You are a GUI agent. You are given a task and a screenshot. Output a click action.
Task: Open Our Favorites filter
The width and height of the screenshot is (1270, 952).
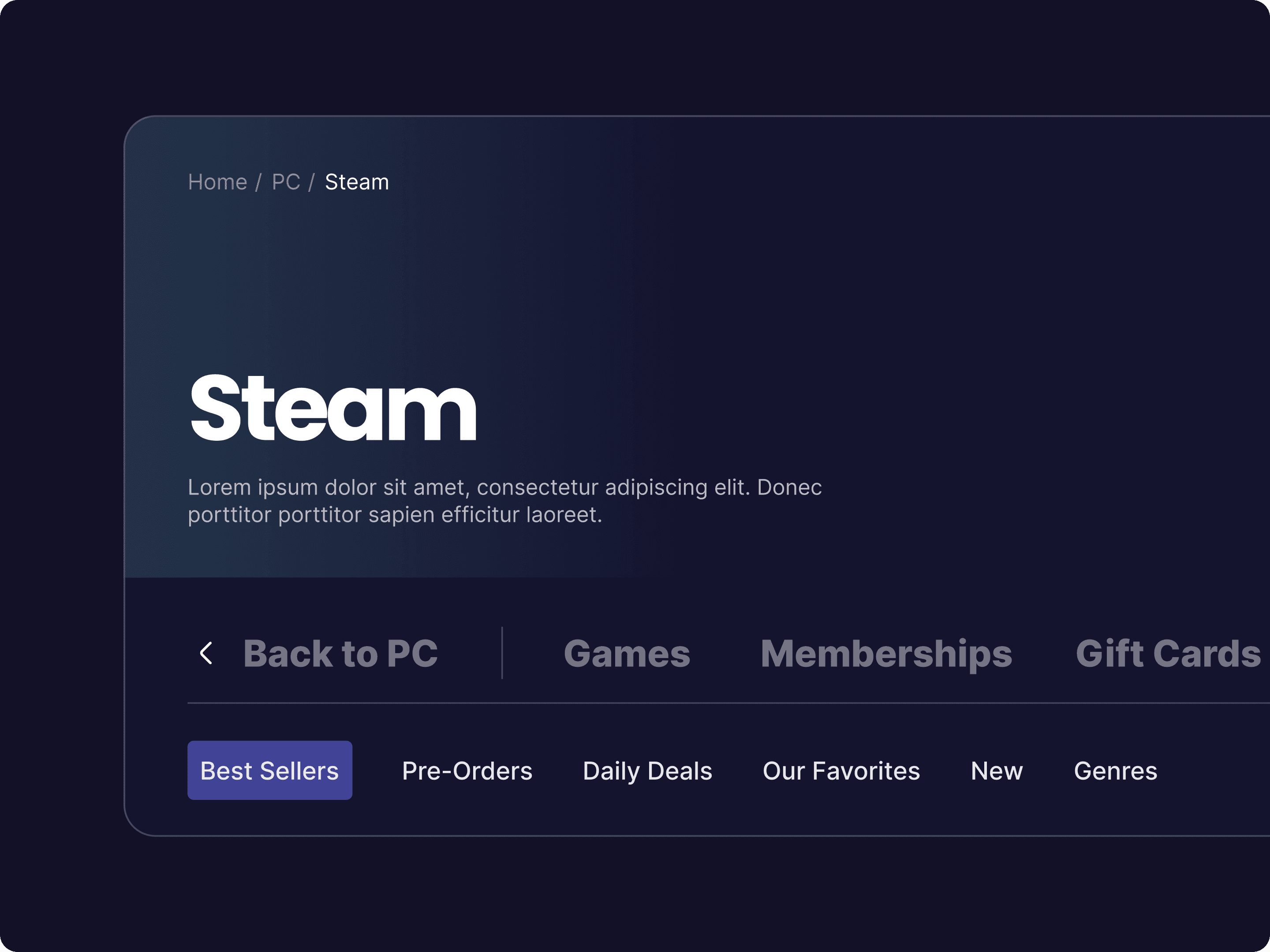tap(841, 771)
